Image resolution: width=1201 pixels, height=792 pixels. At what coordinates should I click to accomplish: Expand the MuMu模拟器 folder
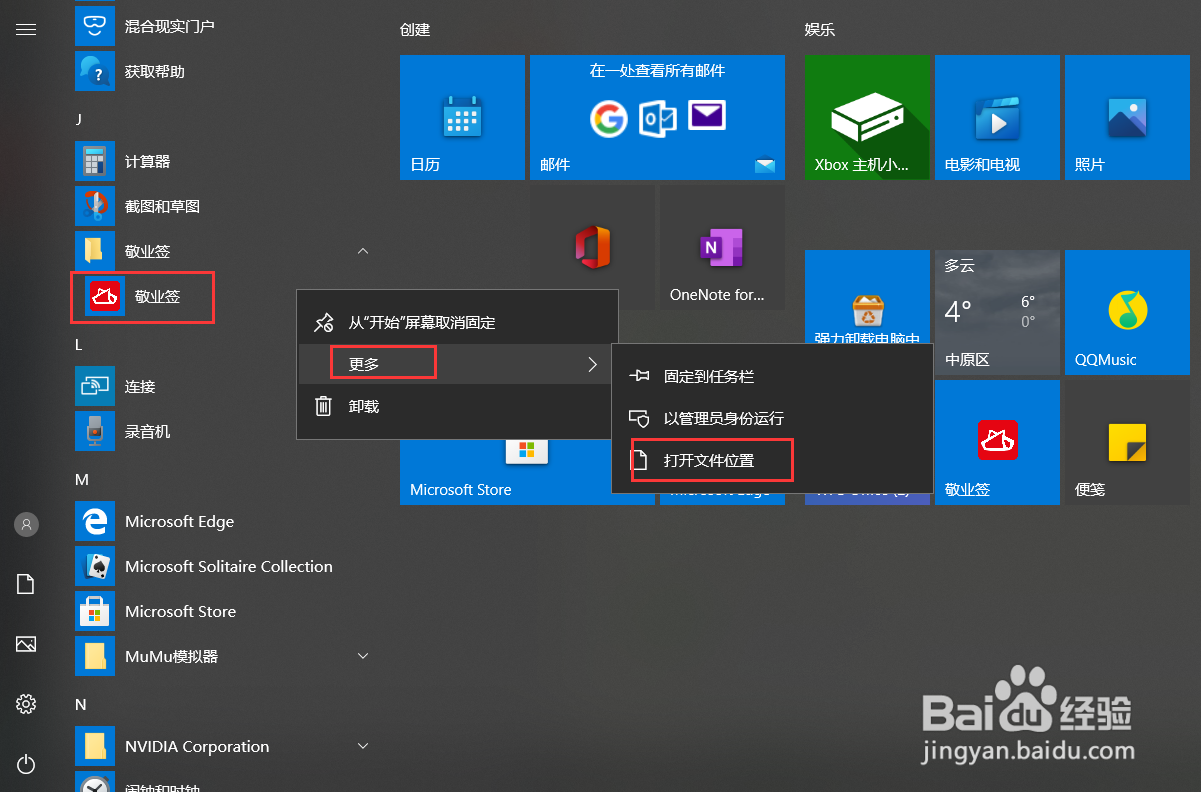(x=363, y=656)
